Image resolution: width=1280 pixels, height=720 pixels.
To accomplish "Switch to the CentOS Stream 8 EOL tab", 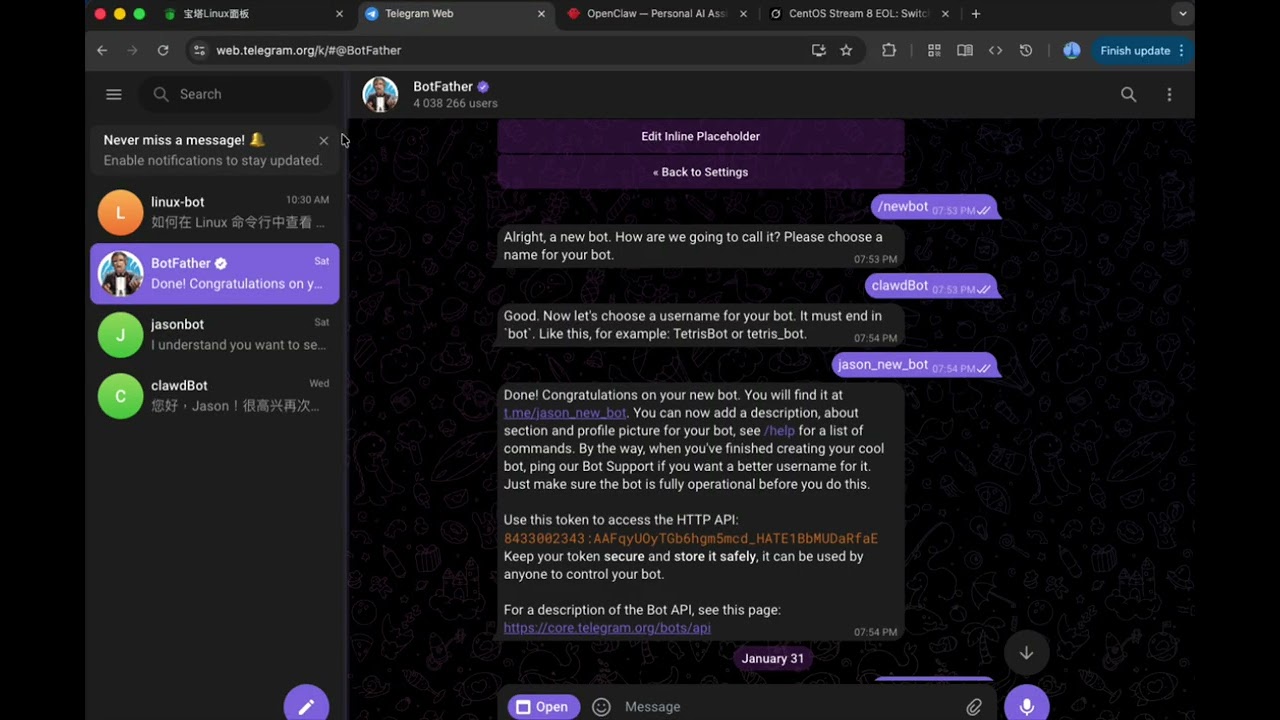I will tap(857, 14).
